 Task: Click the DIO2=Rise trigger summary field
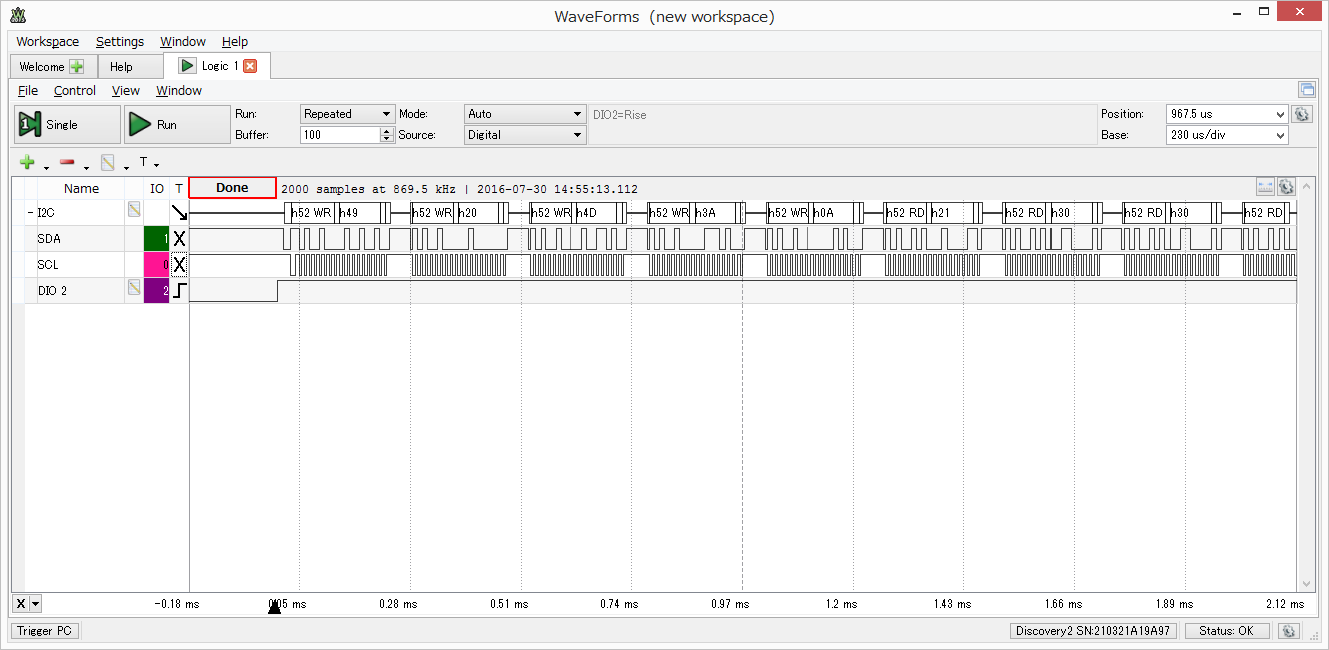tap(841, 125)
